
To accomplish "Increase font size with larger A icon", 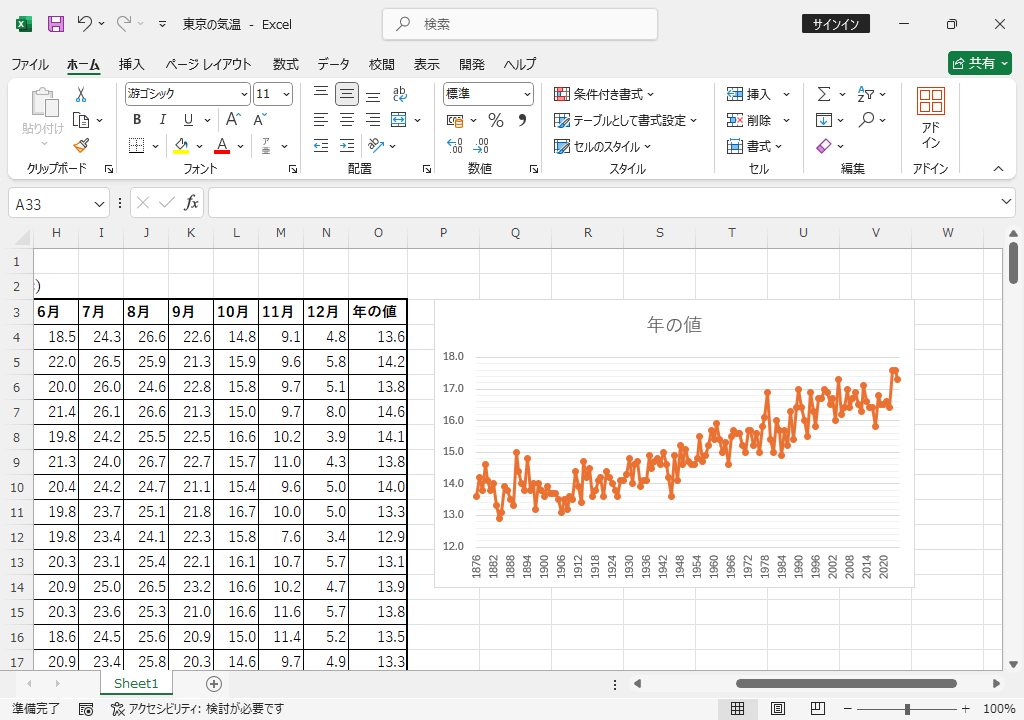I will click(234, 120).
